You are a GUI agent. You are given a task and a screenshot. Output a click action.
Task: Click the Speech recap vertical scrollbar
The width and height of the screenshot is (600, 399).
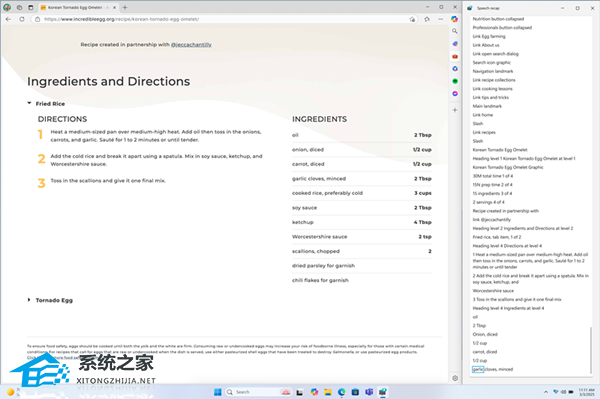click(591, 350)
